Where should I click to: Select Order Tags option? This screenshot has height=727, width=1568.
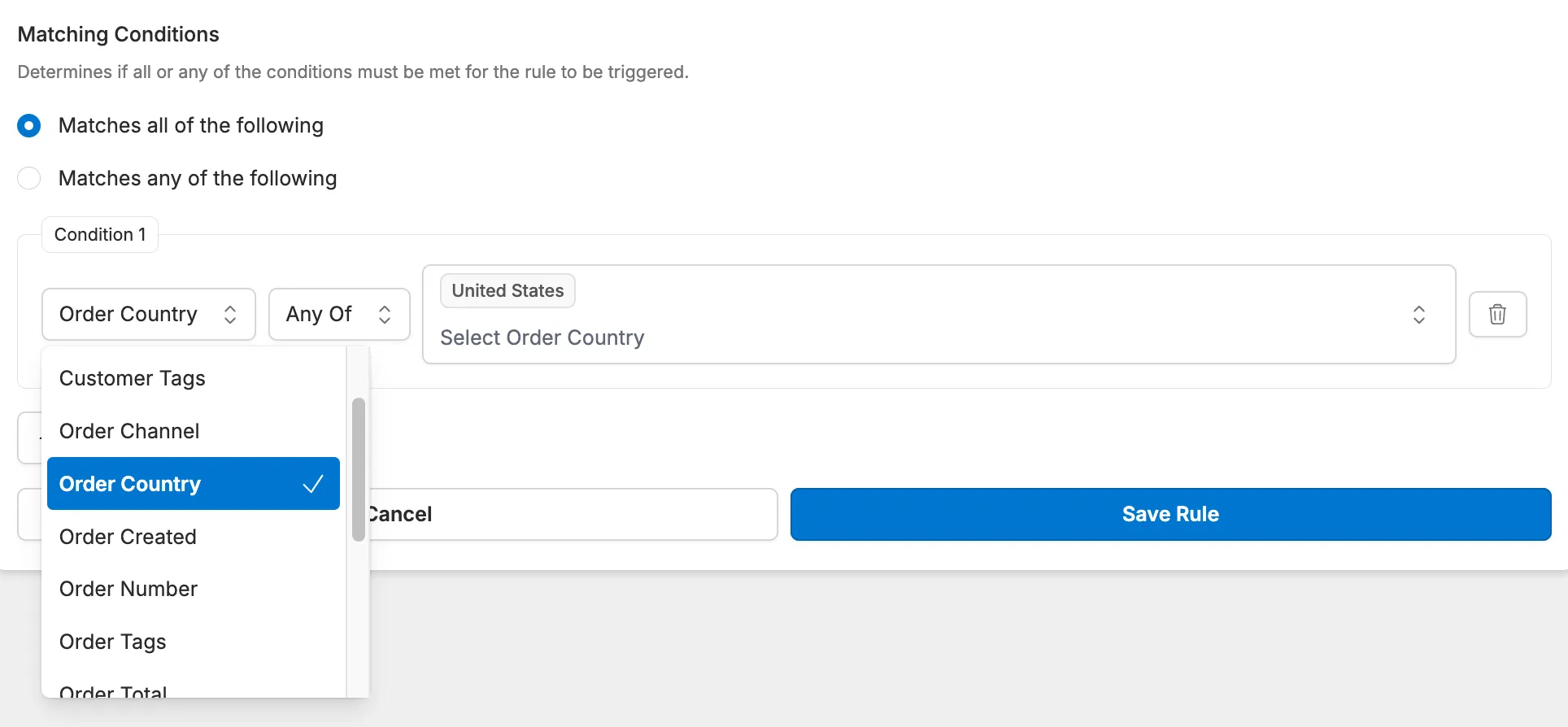click(113, 642)
